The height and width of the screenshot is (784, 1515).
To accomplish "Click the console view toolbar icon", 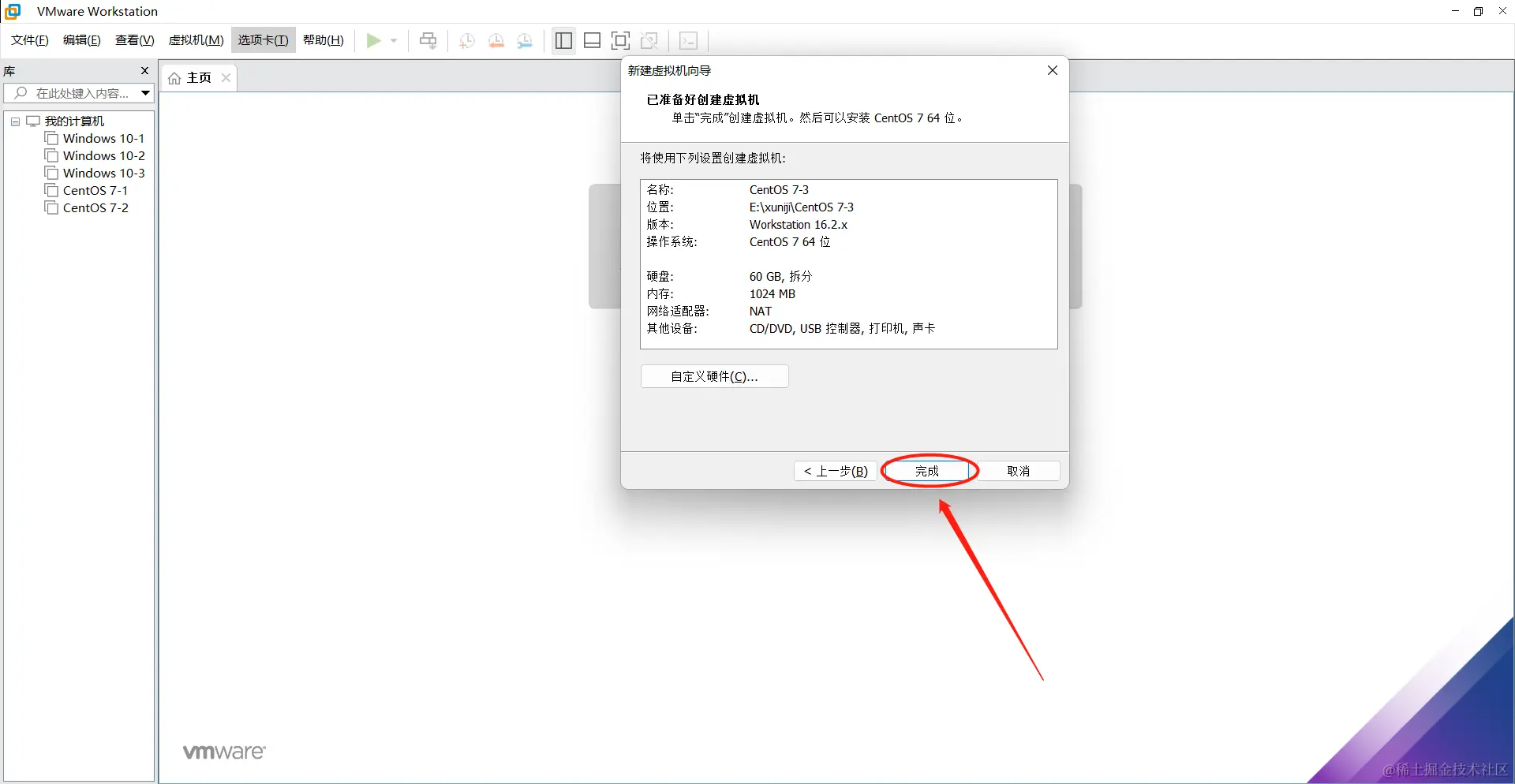I will click(689, 40).
